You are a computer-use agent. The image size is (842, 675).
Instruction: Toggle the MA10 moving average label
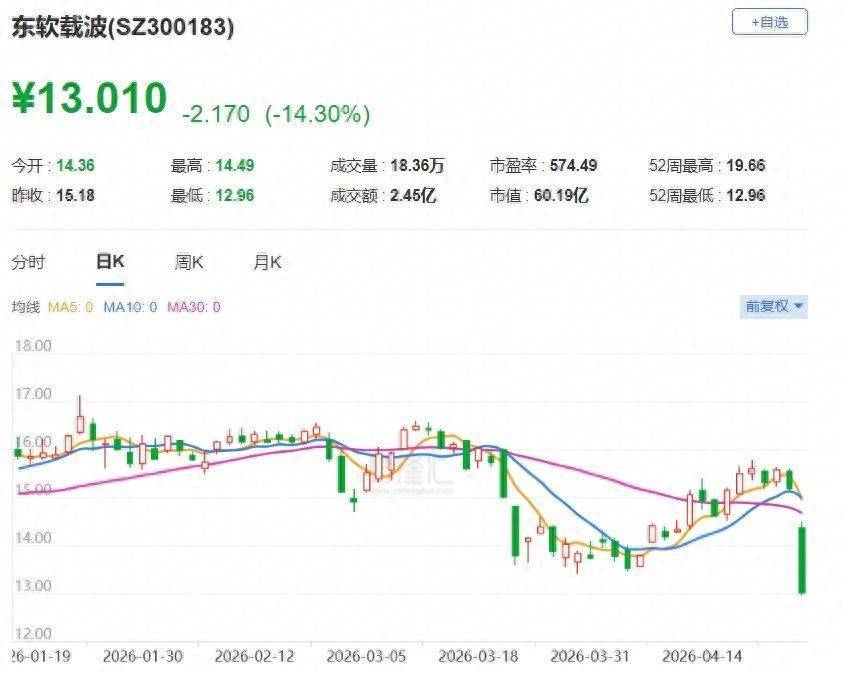pos(130,307)
